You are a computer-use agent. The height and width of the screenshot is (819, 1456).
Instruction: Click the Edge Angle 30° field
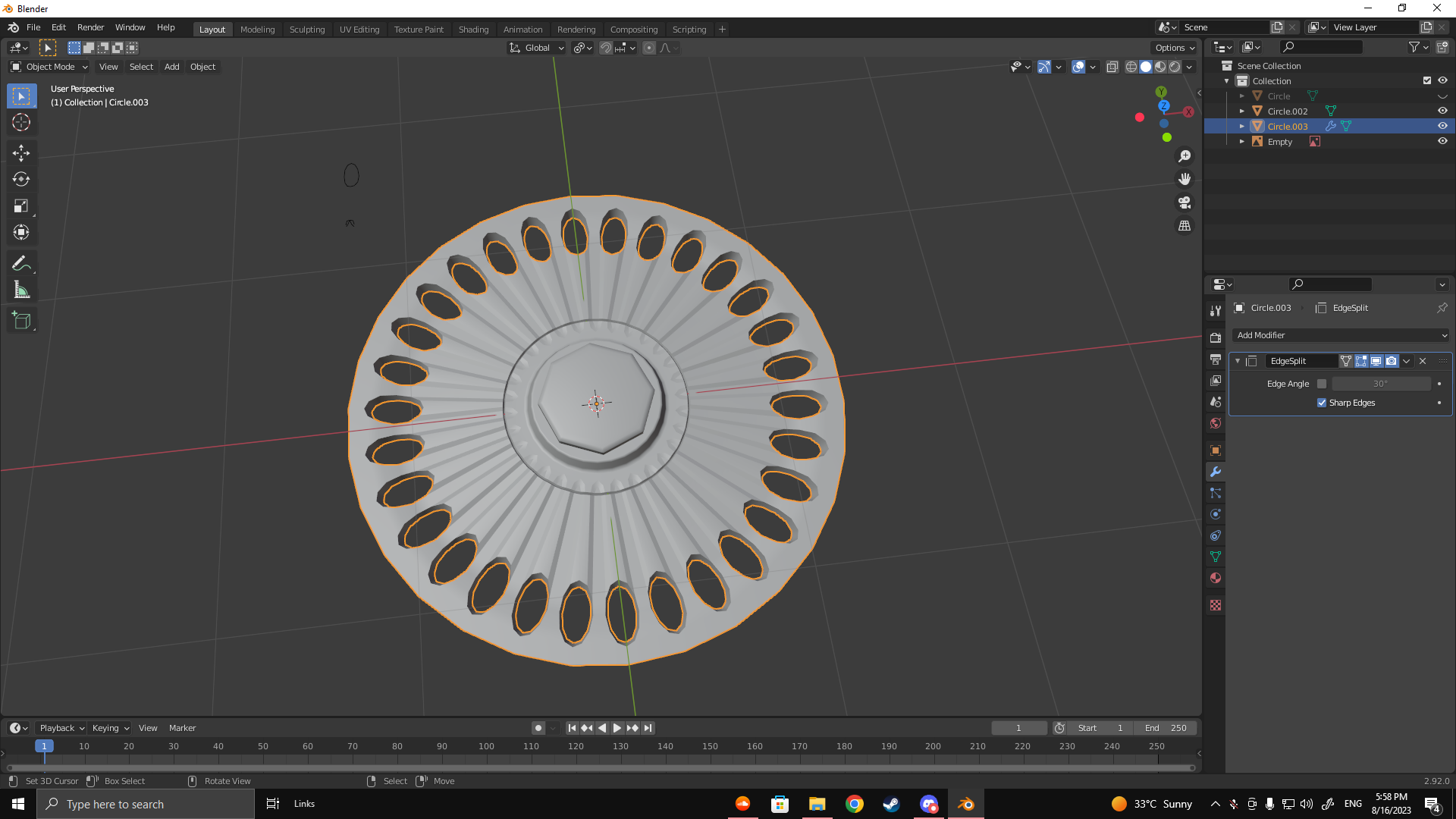(1380, 384)
